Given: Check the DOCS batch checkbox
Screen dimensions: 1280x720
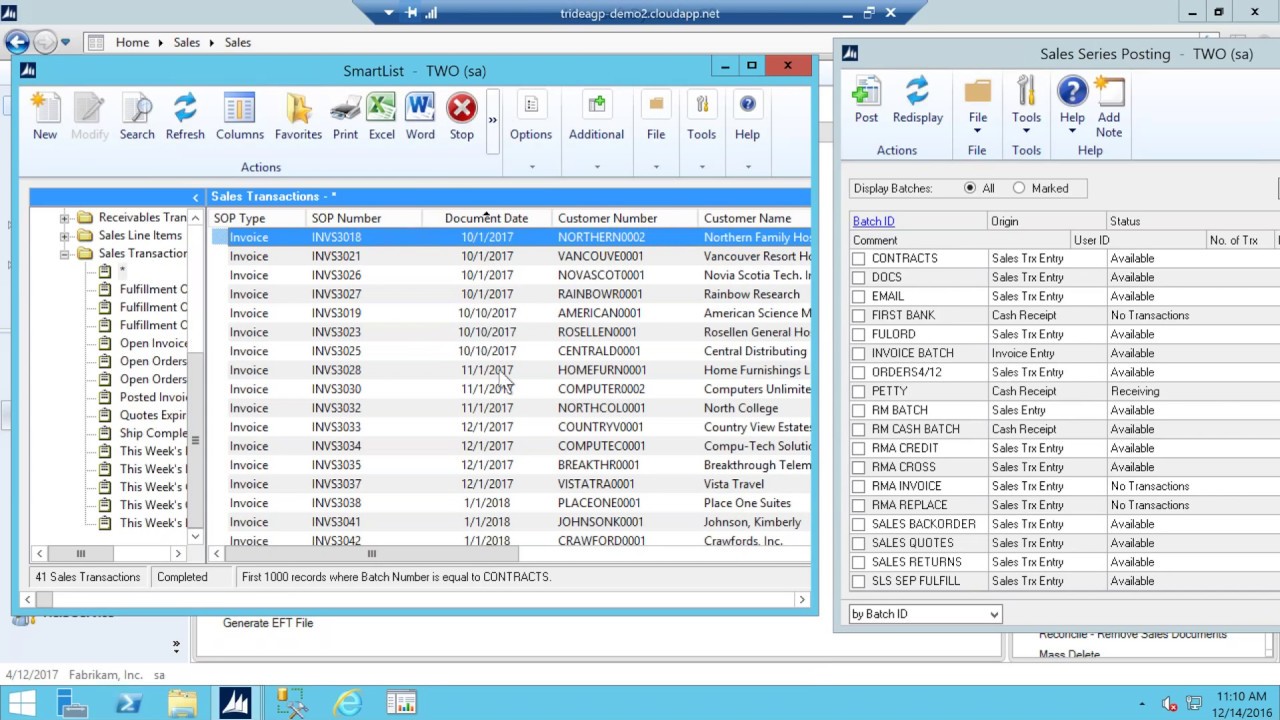Looking at the screenshot, I should (859, 277).
